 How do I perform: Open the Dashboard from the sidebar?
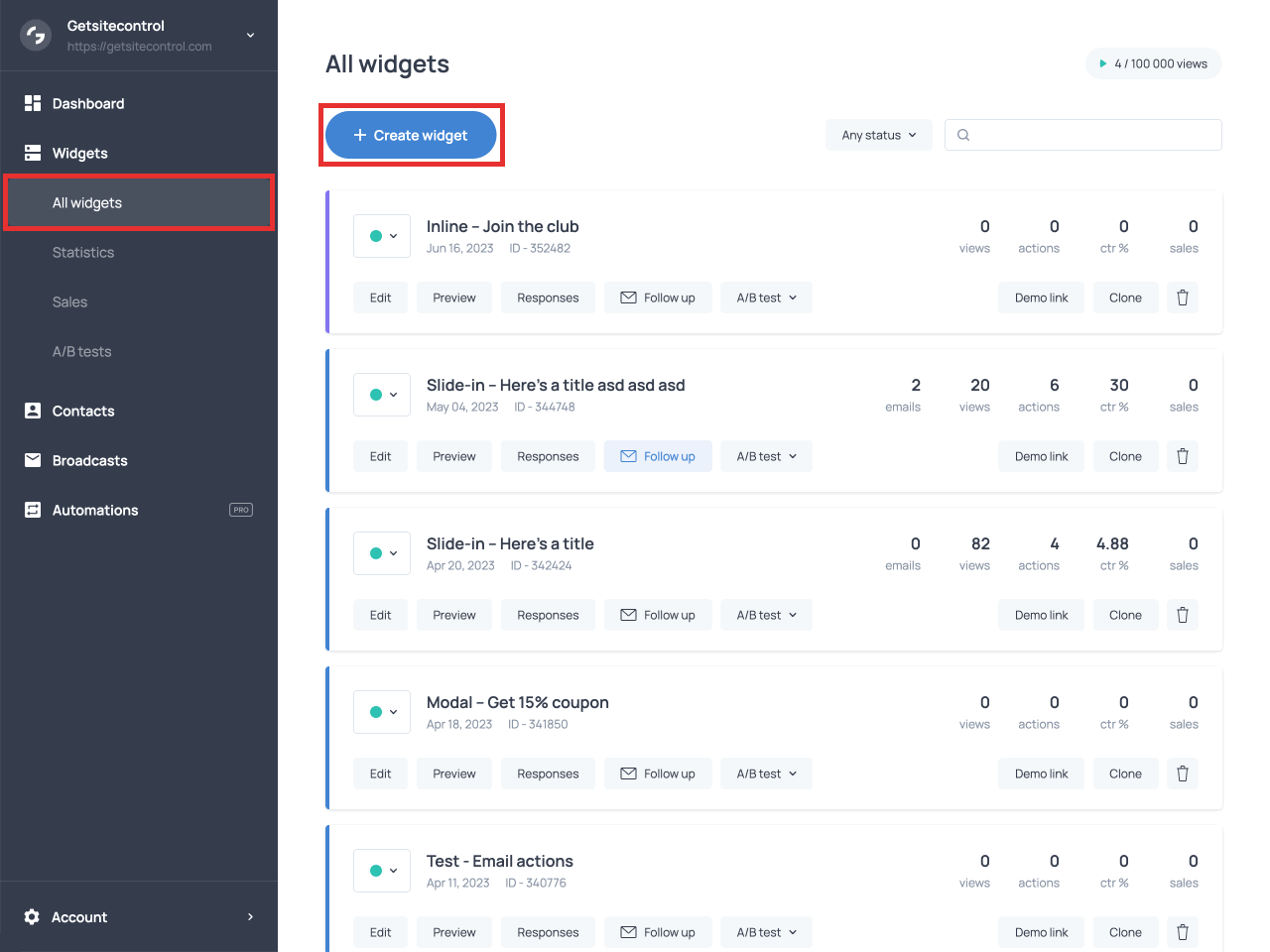(87, 103)
